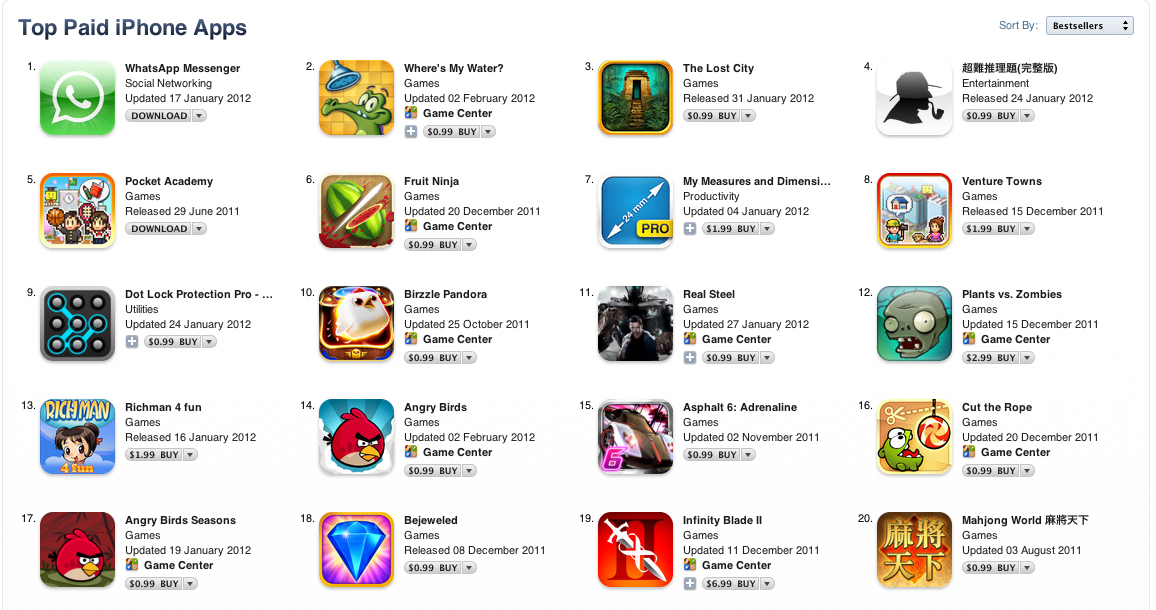Image resolution: width=1156 pixels, height=610 pixels.
Task: Buy Venture Towns for $1.99
Action: (991, 229)
